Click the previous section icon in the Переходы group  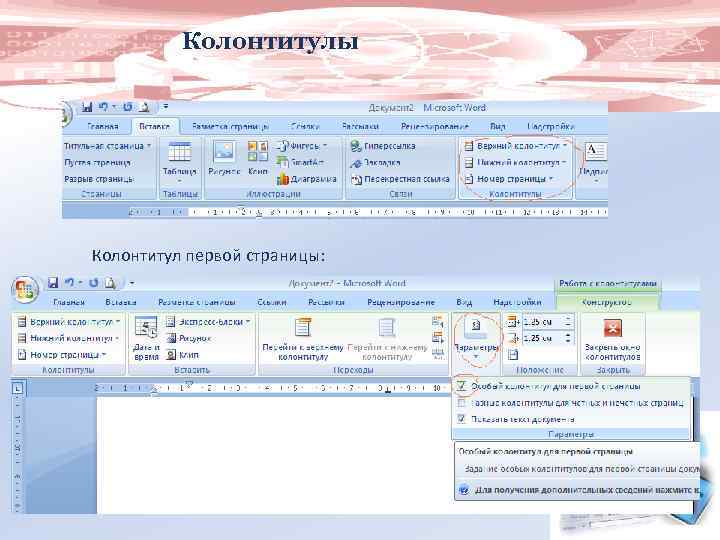click(438, 322)
